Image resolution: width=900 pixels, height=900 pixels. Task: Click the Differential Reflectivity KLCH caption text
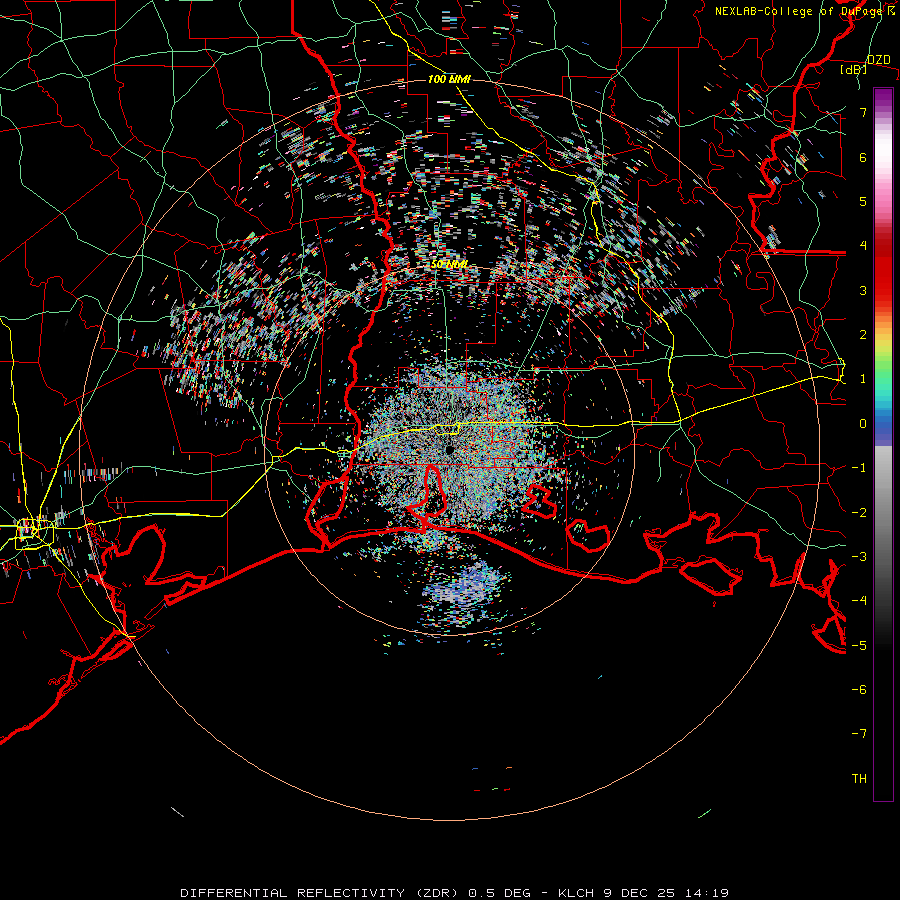pyautogui.click(x=454, y=893)
